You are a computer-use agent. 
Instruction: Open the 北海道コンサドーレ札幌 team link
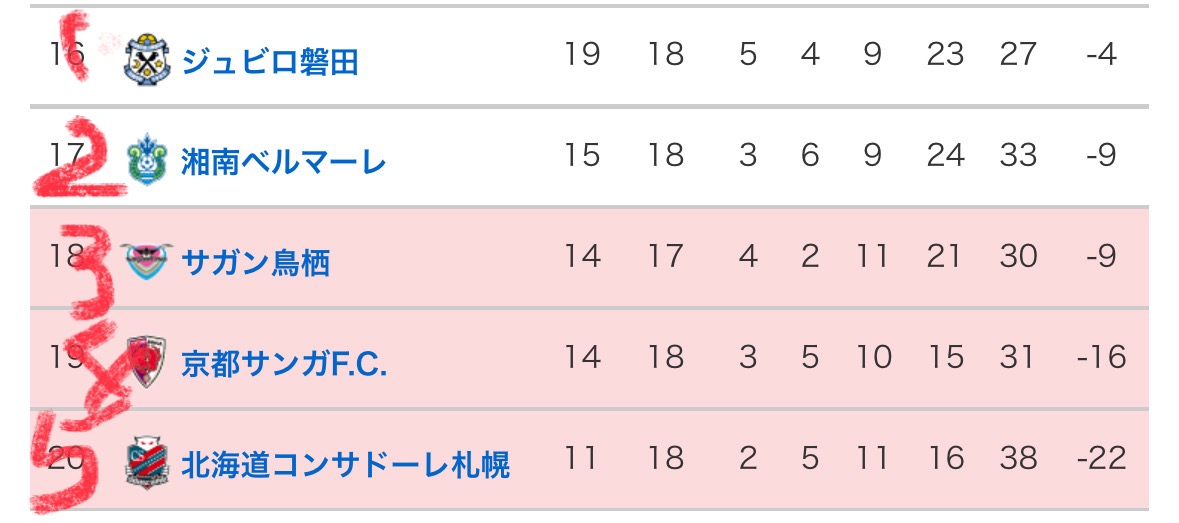pos(345,464)
